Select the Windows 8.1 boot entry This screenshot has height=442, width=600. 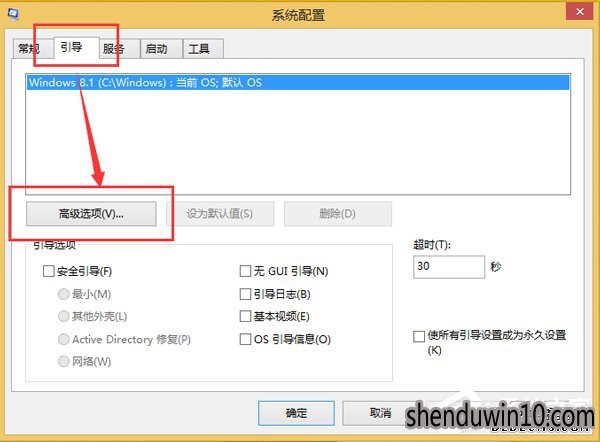(298, 83)
